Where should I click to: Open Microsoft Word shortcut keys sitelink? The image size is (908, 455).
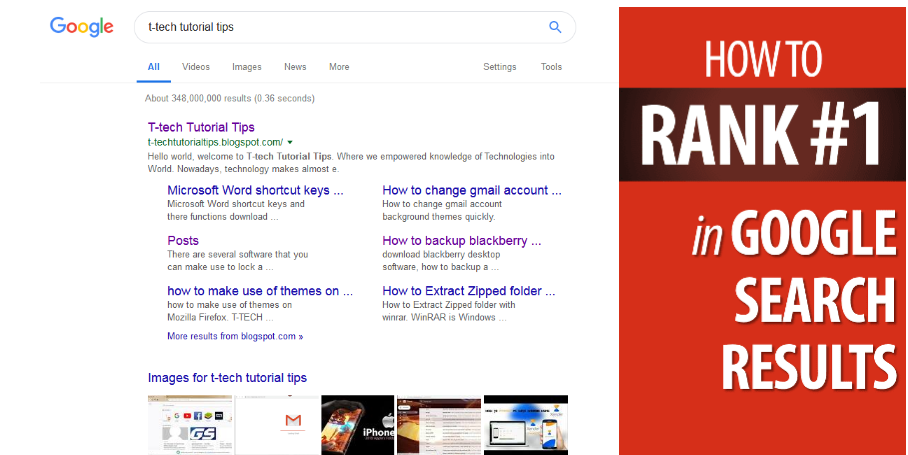[x=255, y=190]
